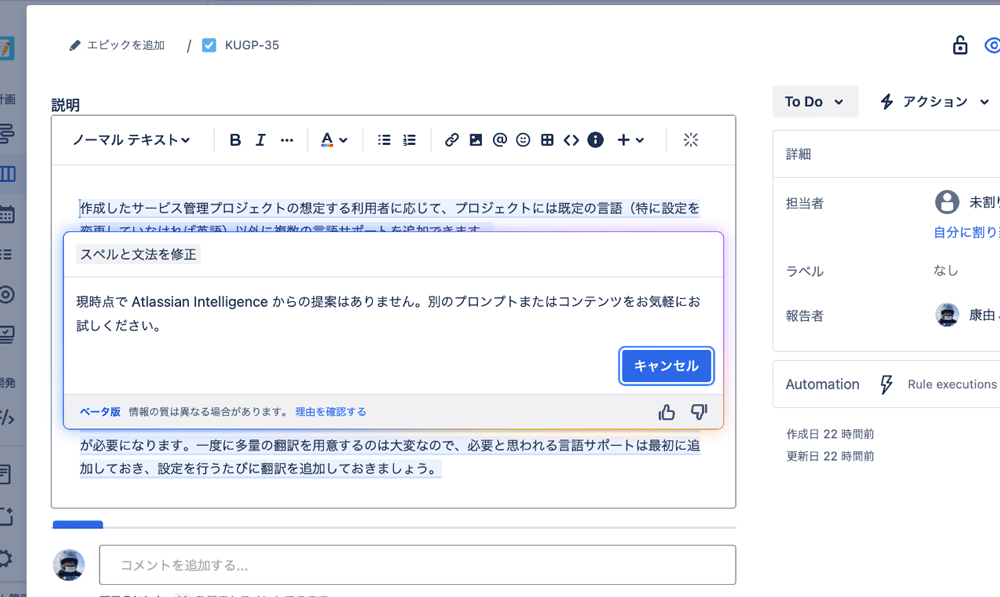Add a link to the text
Screen dimensions: 1000x597
coord(452,140)
